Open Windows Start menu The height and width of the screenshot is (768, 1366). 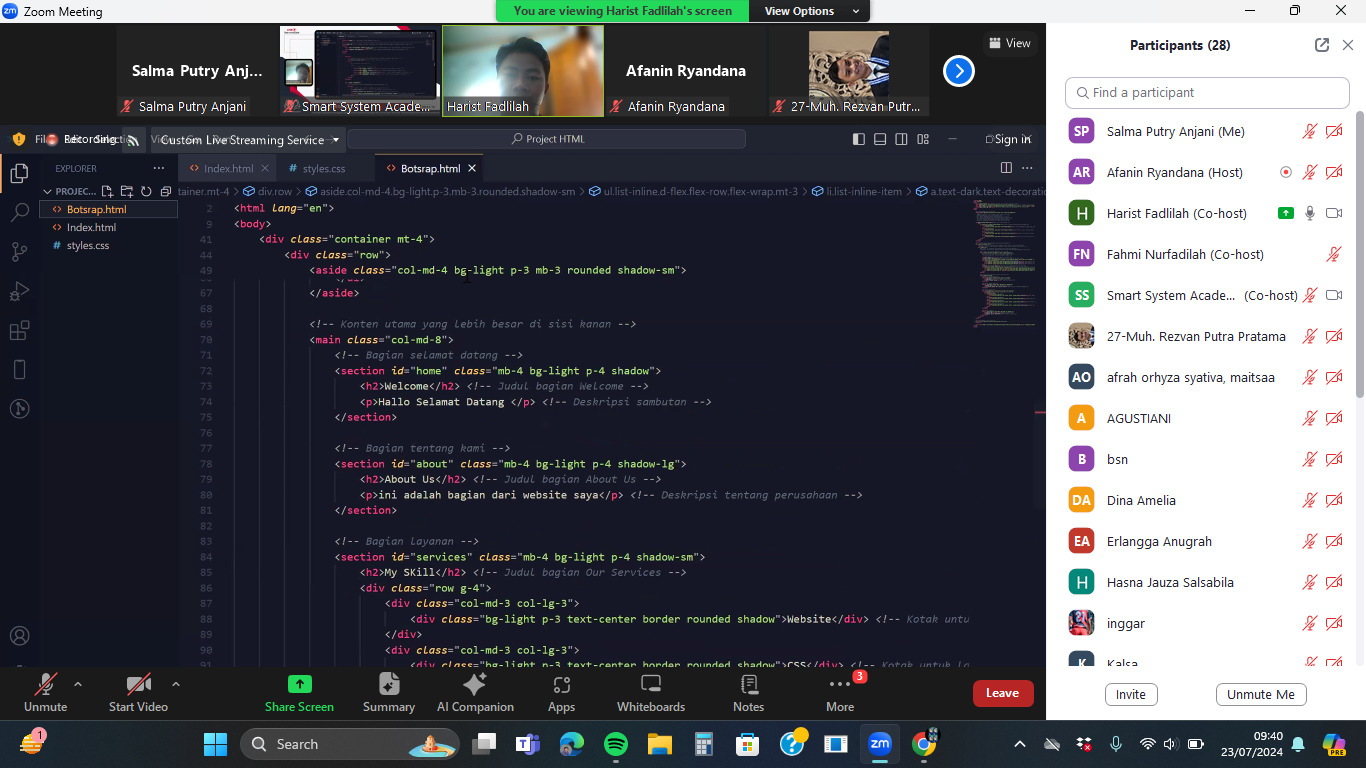click(215, 744)
